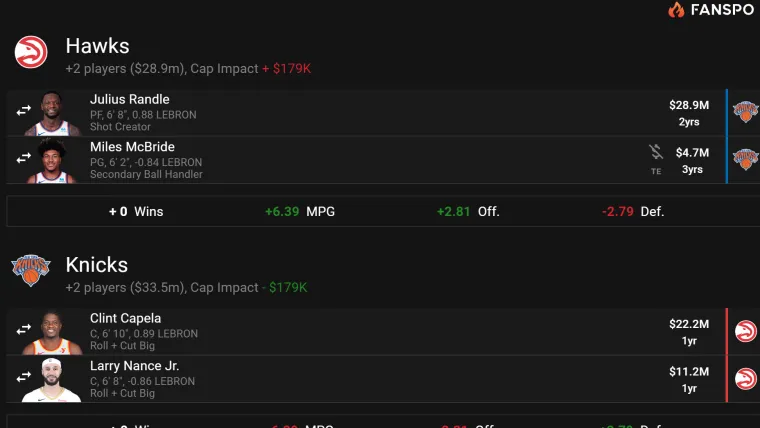Viewport: 760px width, 428px height.
Task: Click the Knicks logo on Miles McBride's row
Action: tap(745, 159)
